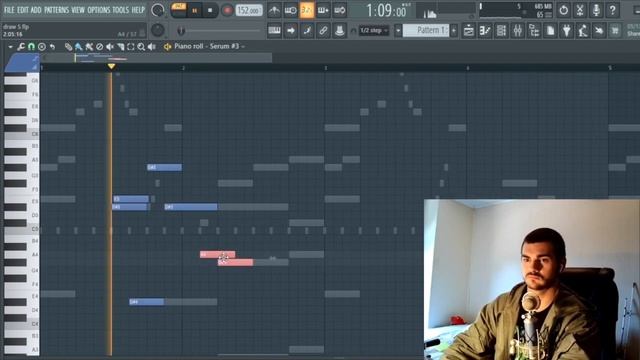Click the song position slider
Viewport: 640px width, 360px height.
point(219,31)
